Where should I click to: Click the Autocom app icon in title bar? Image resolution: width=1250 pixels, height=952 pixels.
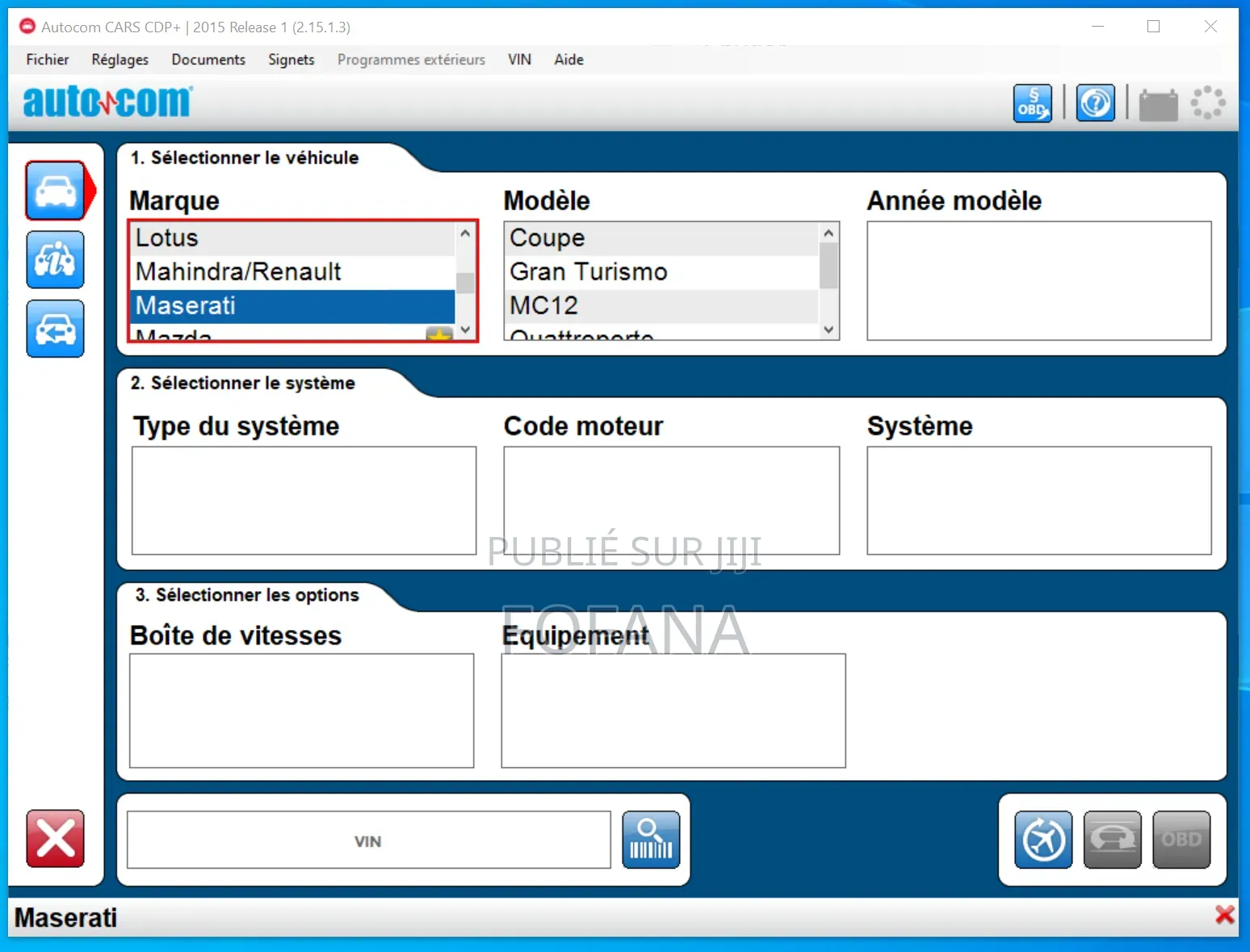pyautogui.click(x=27, y=27)
